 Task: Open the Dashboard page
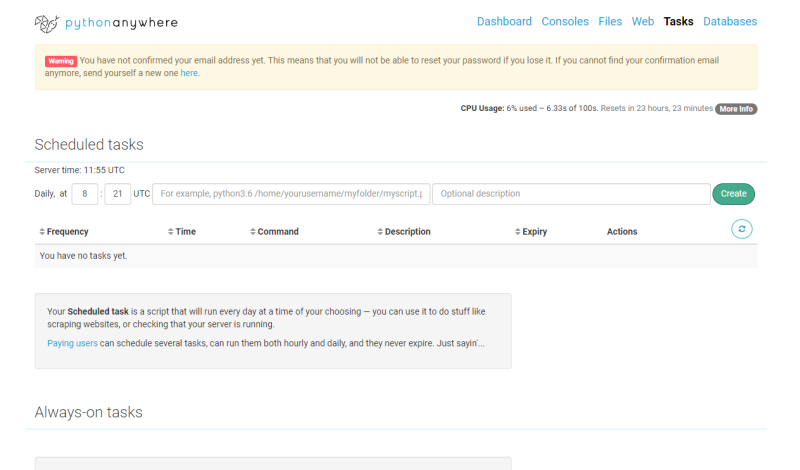point(504,21)
